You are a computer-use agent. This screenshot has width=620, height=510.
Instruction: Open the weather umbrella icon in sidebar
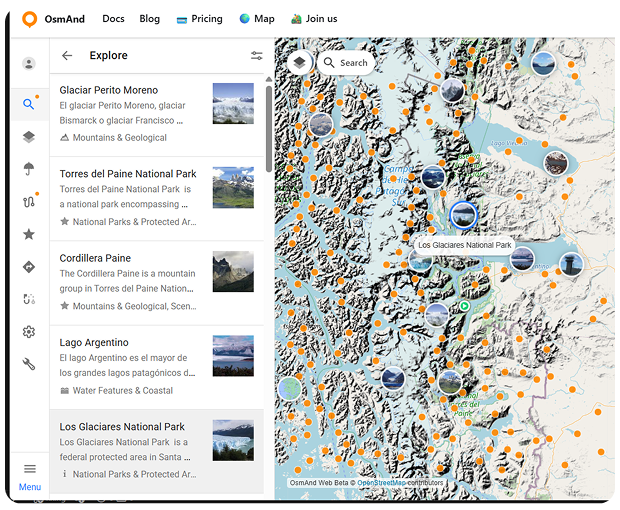point(29,169)
